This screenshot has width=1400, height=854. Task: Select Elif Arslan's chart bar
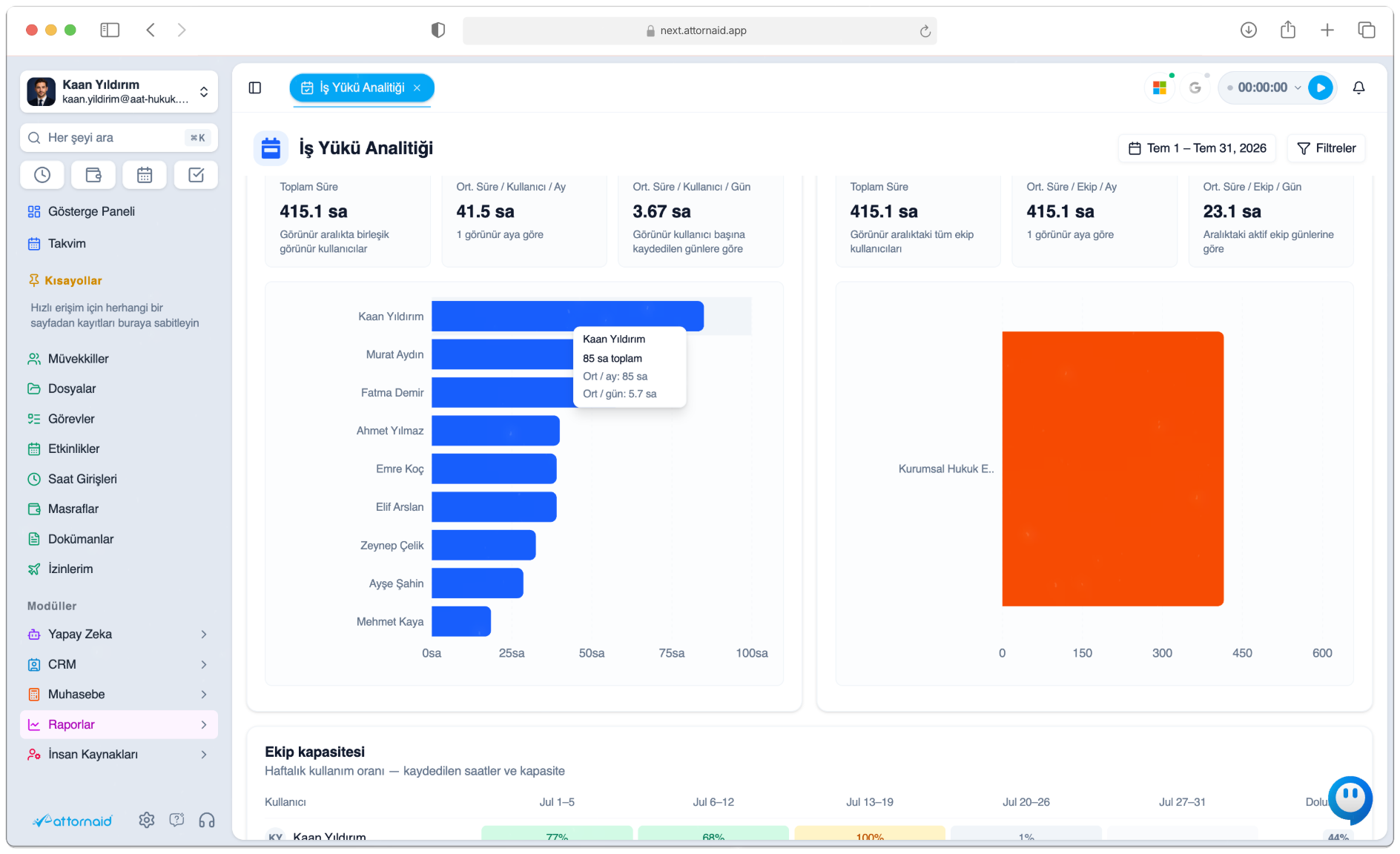(494, 507)
